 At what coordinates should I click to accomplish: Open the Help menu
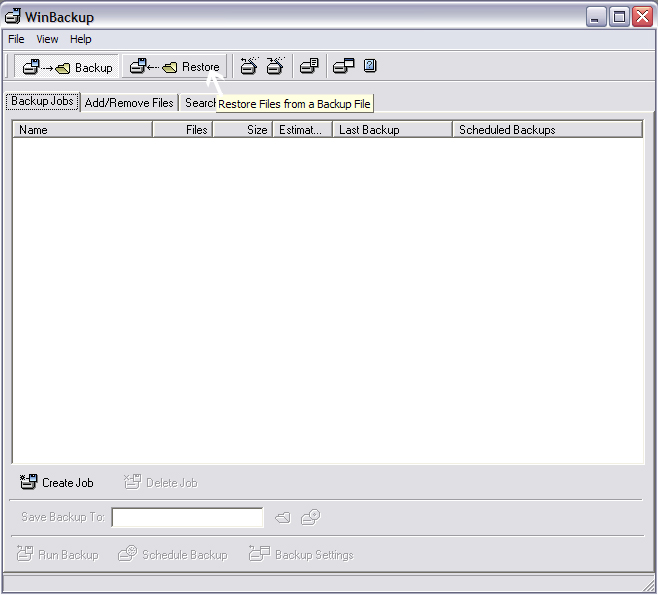(x=81, y=39)
